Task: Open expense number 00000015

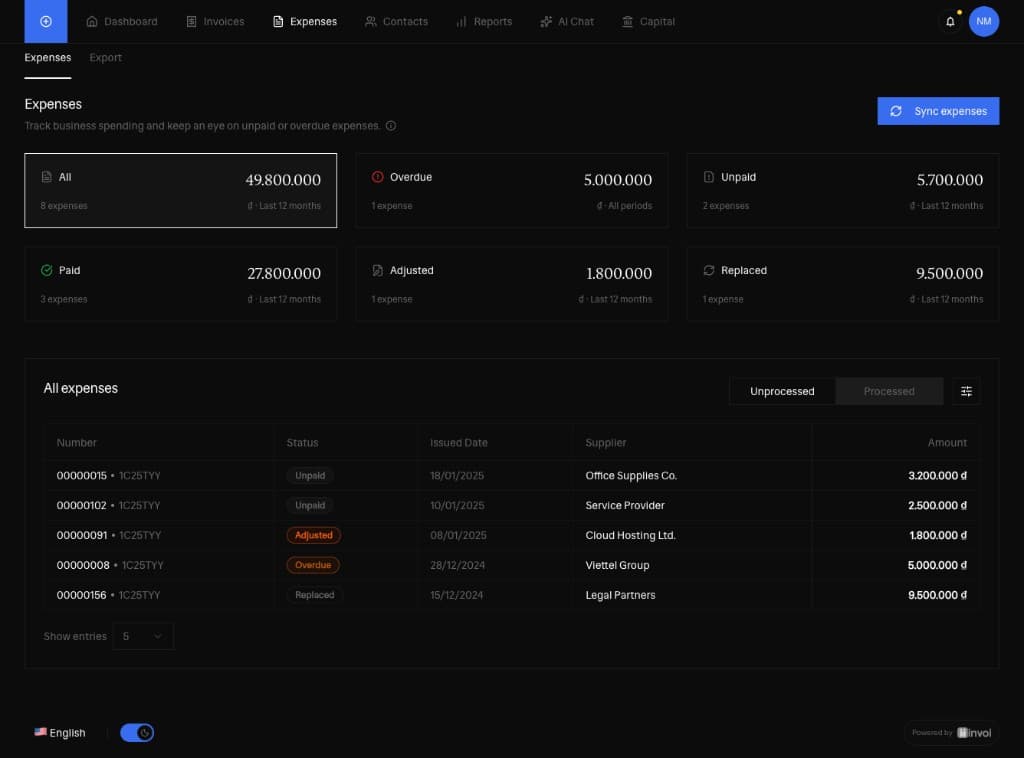Action: (82, 475)
